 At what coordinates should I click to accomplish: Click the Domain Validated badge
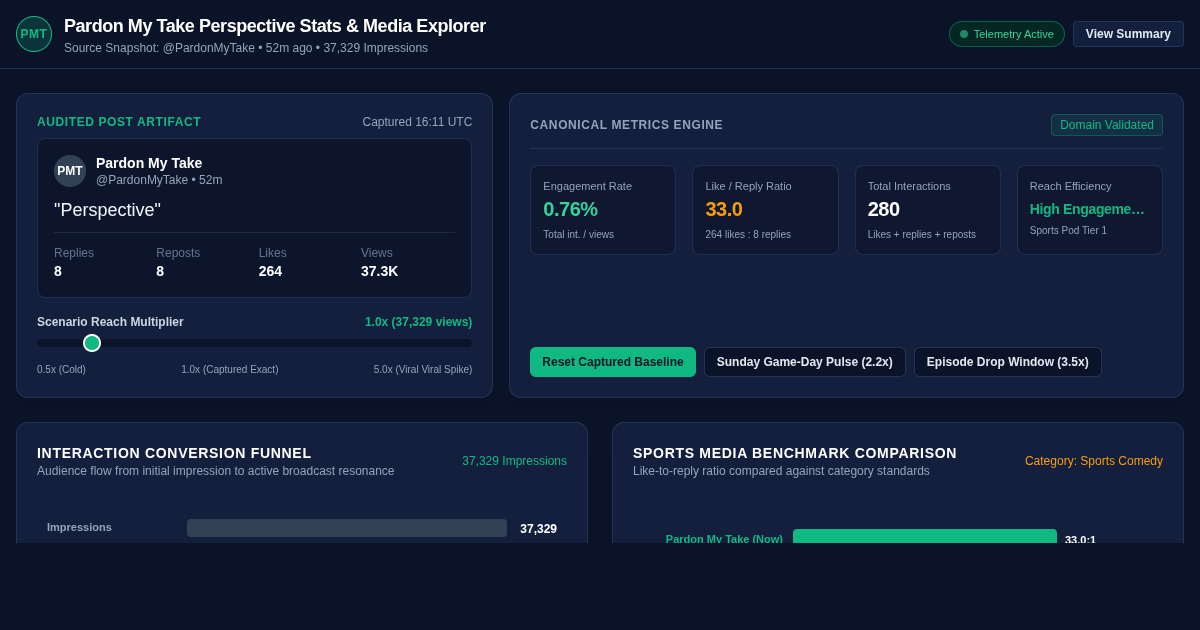1107,125
